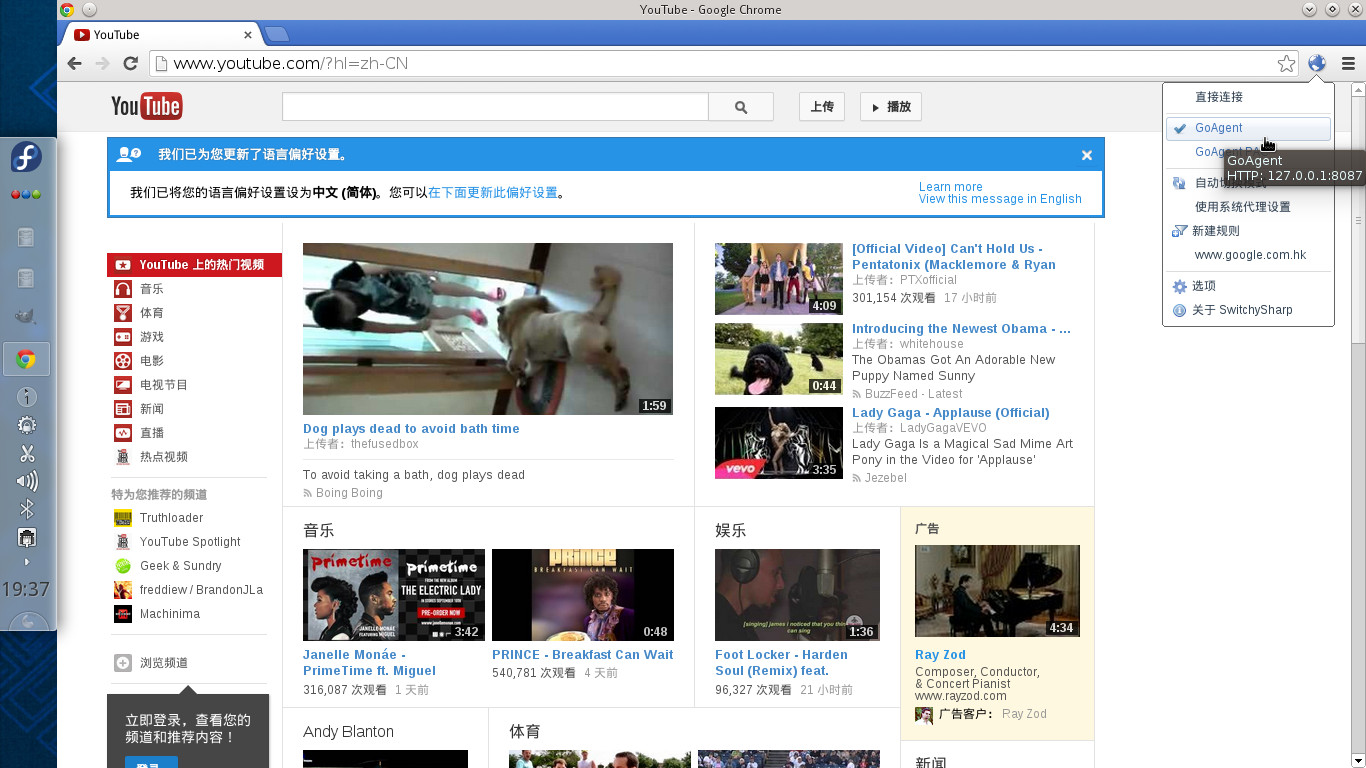Open the volume control in the dock
Image resolution: width=1366 pixels, height=768 pixels.
tap(27, 482)
